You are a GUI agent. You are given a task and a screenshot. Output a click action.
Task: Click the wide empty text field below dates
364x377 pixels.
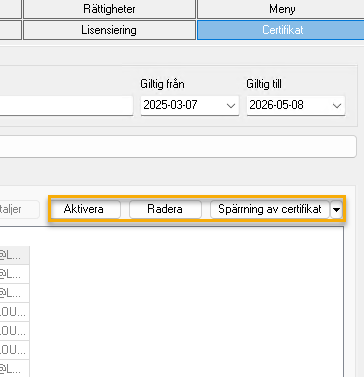tap(178, 146)
